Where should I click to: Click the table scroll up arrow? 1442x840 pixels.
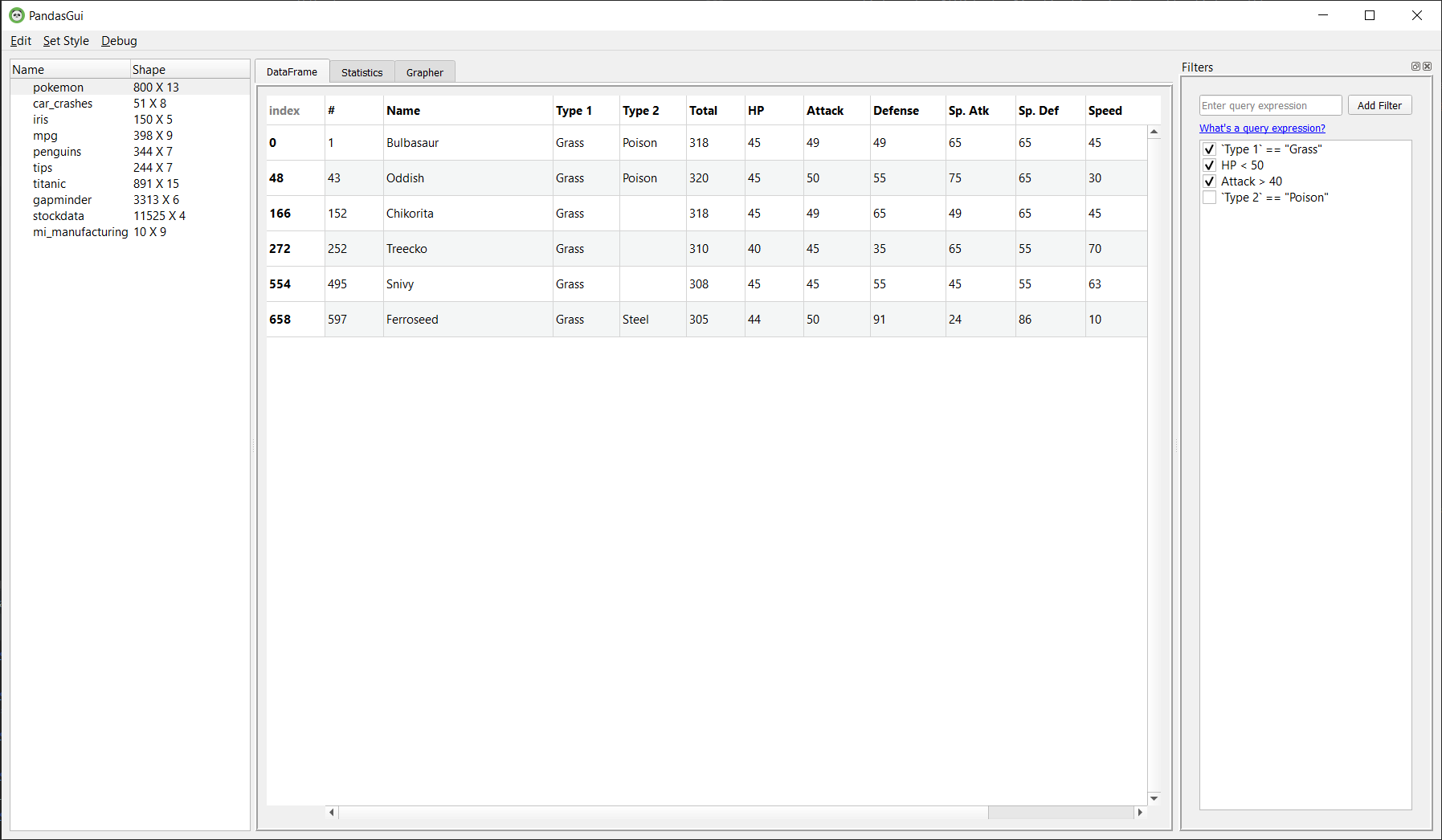coord(1154,132)
